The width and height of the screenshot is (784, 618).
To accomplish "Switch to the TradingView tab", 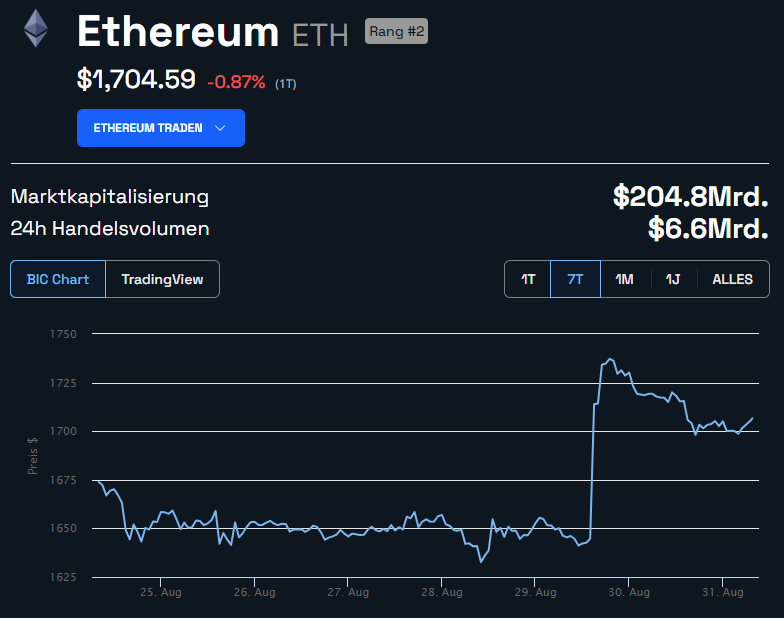I will [x=162, y=279].
